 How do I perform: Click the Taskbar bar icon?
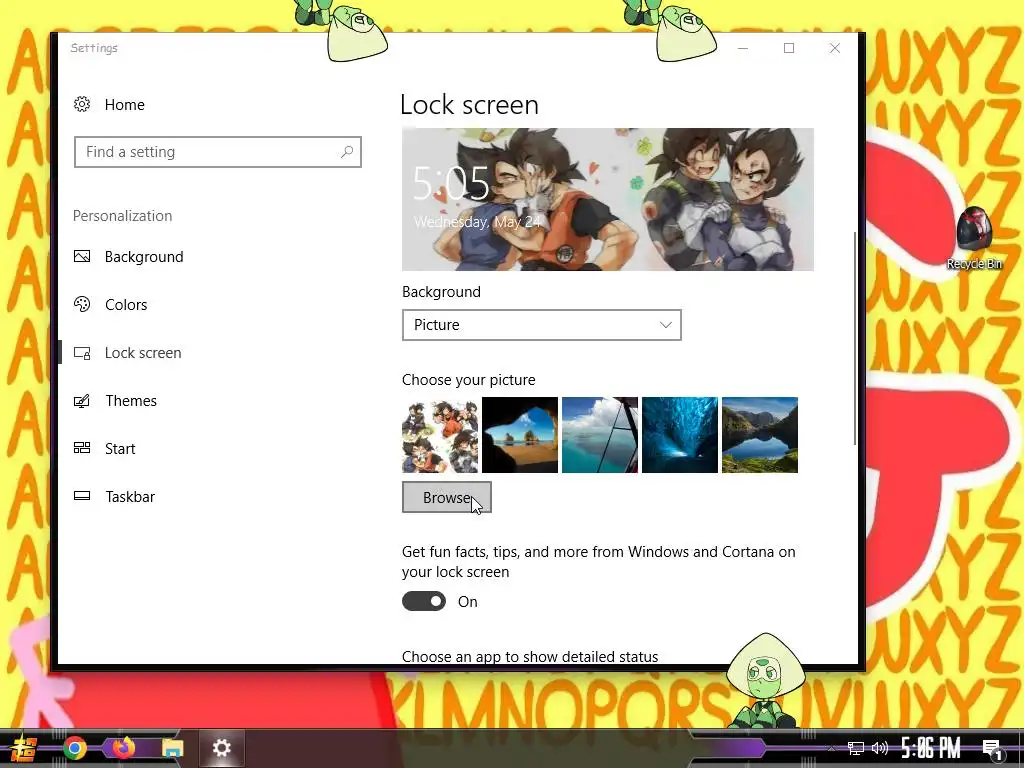[x=82, y=496]
